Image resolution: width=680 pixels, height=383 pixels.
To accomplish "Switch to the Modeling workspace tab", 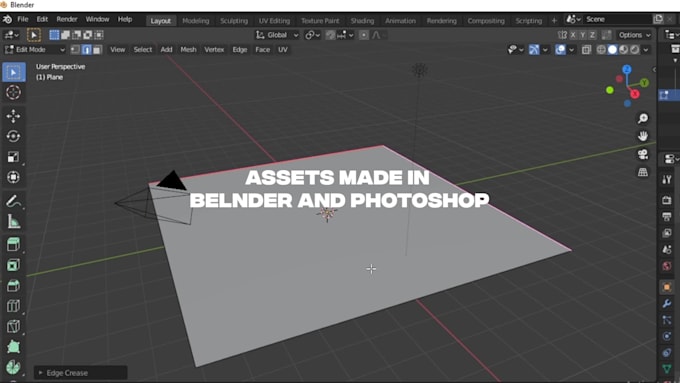I will [x=196, y=21].
